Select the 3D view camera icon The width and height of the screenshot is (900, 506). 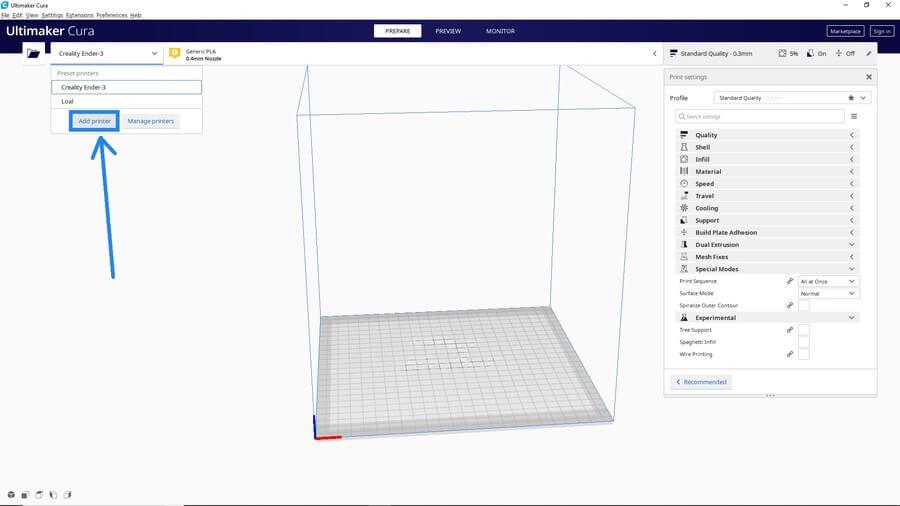pyautogui.click(x=11, y=494)
